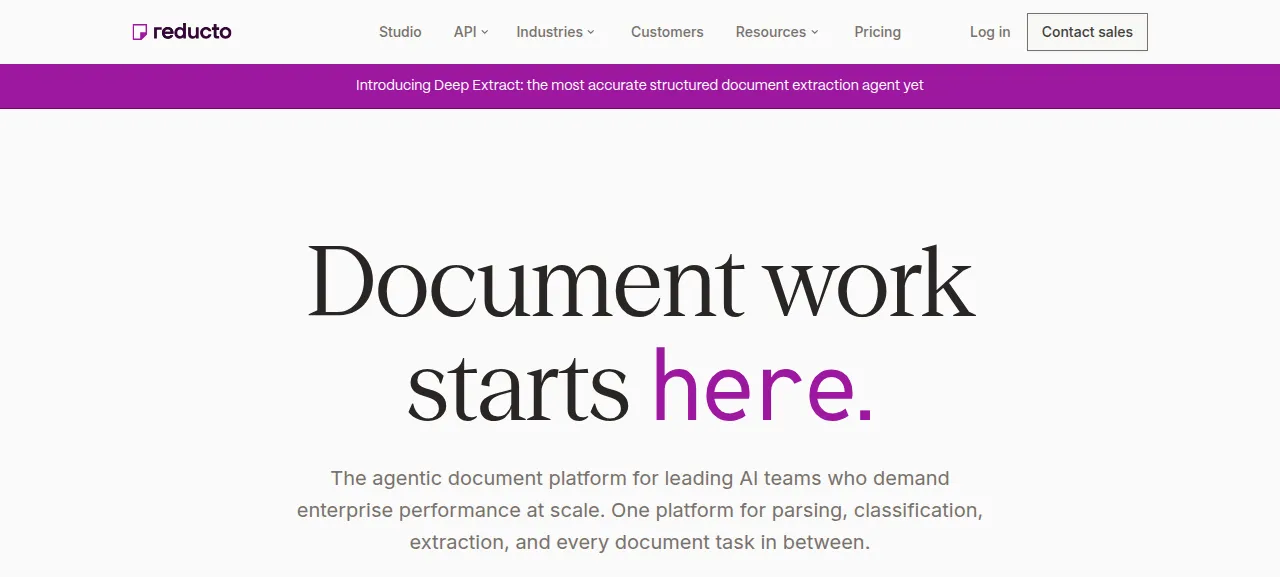Viewport: 1280px width, 577px height.
Task: Open the Deep Extract announcement banner
Action: click(640, 85)
